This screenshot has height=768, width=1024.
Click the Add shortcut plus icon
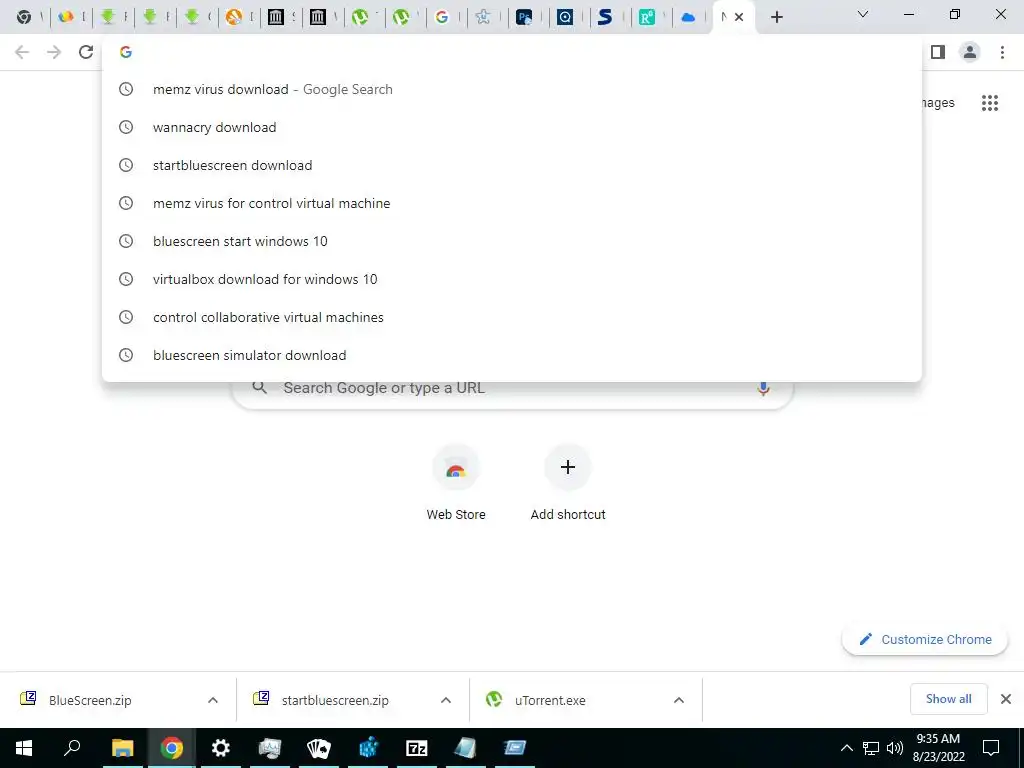[x=568, y=467]
